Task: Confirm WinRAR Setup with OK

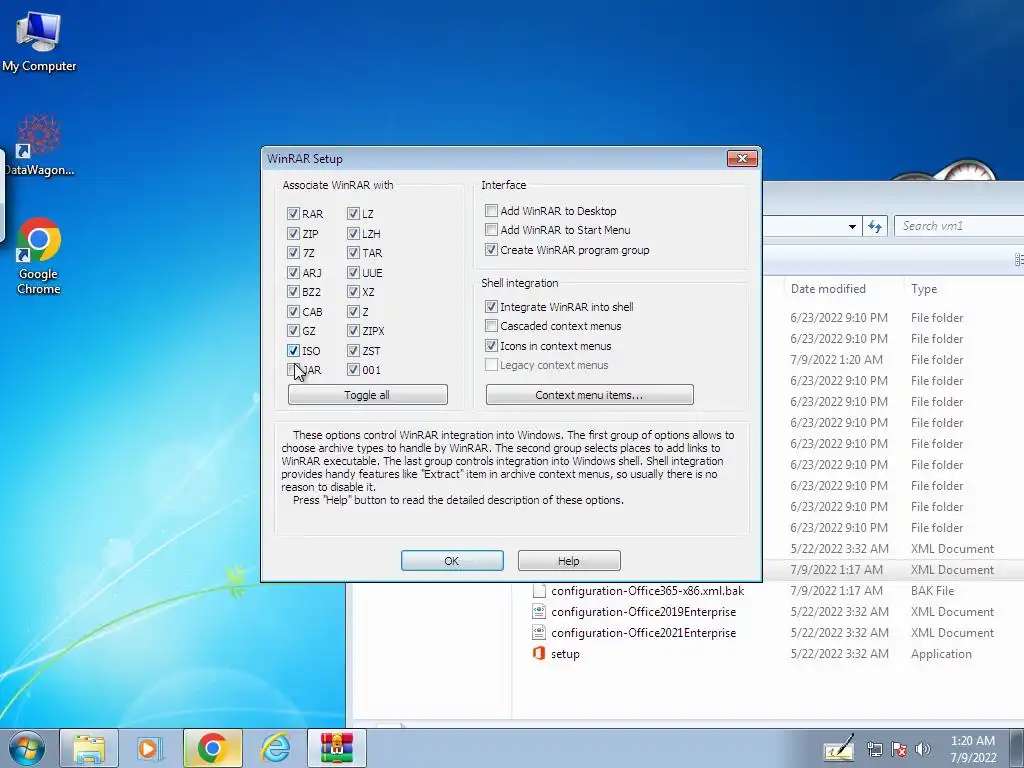Action: pyautogui.click(x=452, y=560)
